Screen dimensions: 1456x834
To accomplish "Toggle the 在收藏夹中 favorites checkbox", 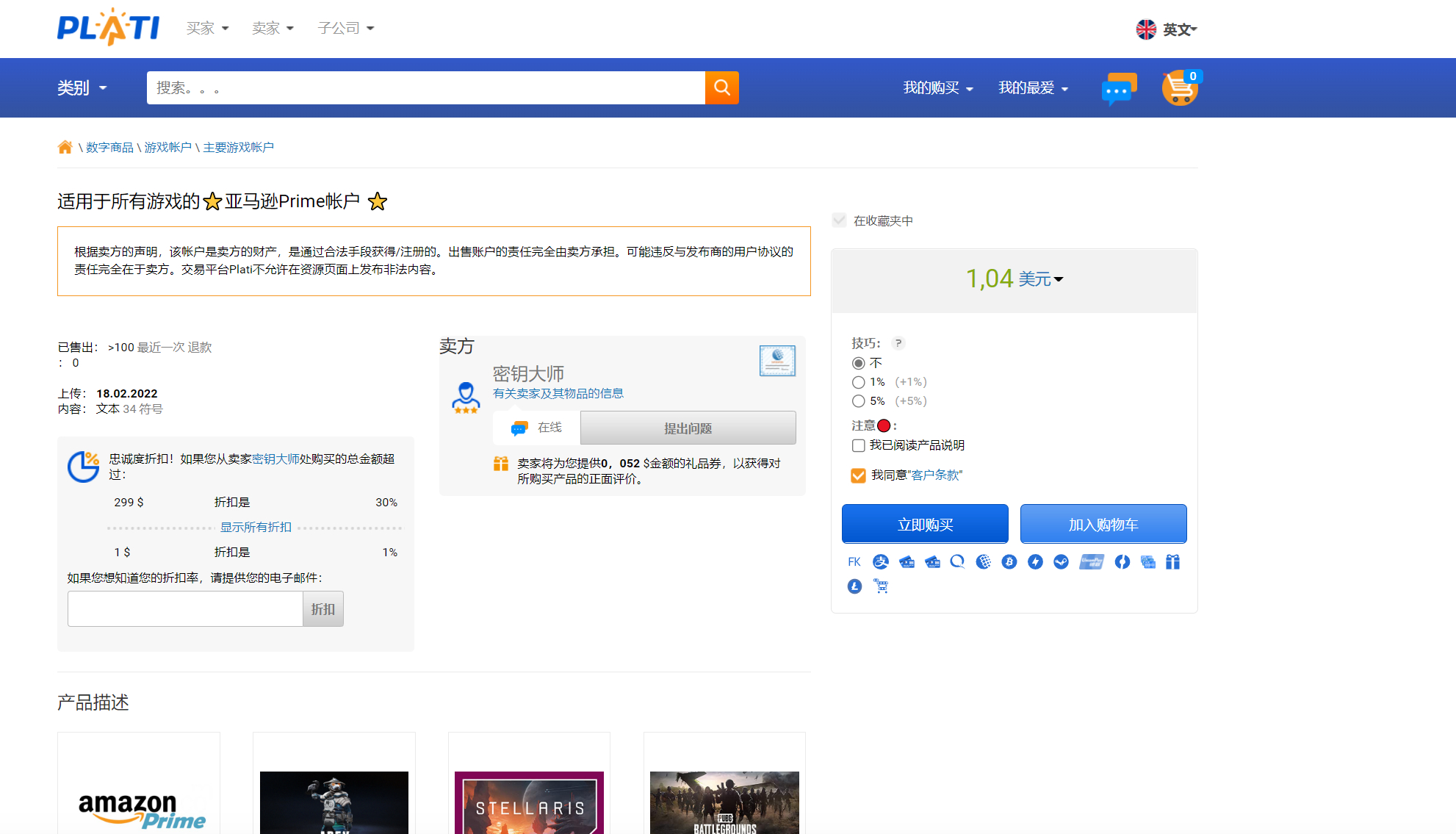I will coord(839,220).
